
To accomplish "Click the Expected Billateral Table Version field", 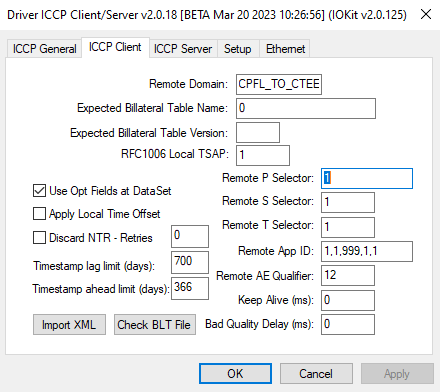I will [x=258, y=132].
